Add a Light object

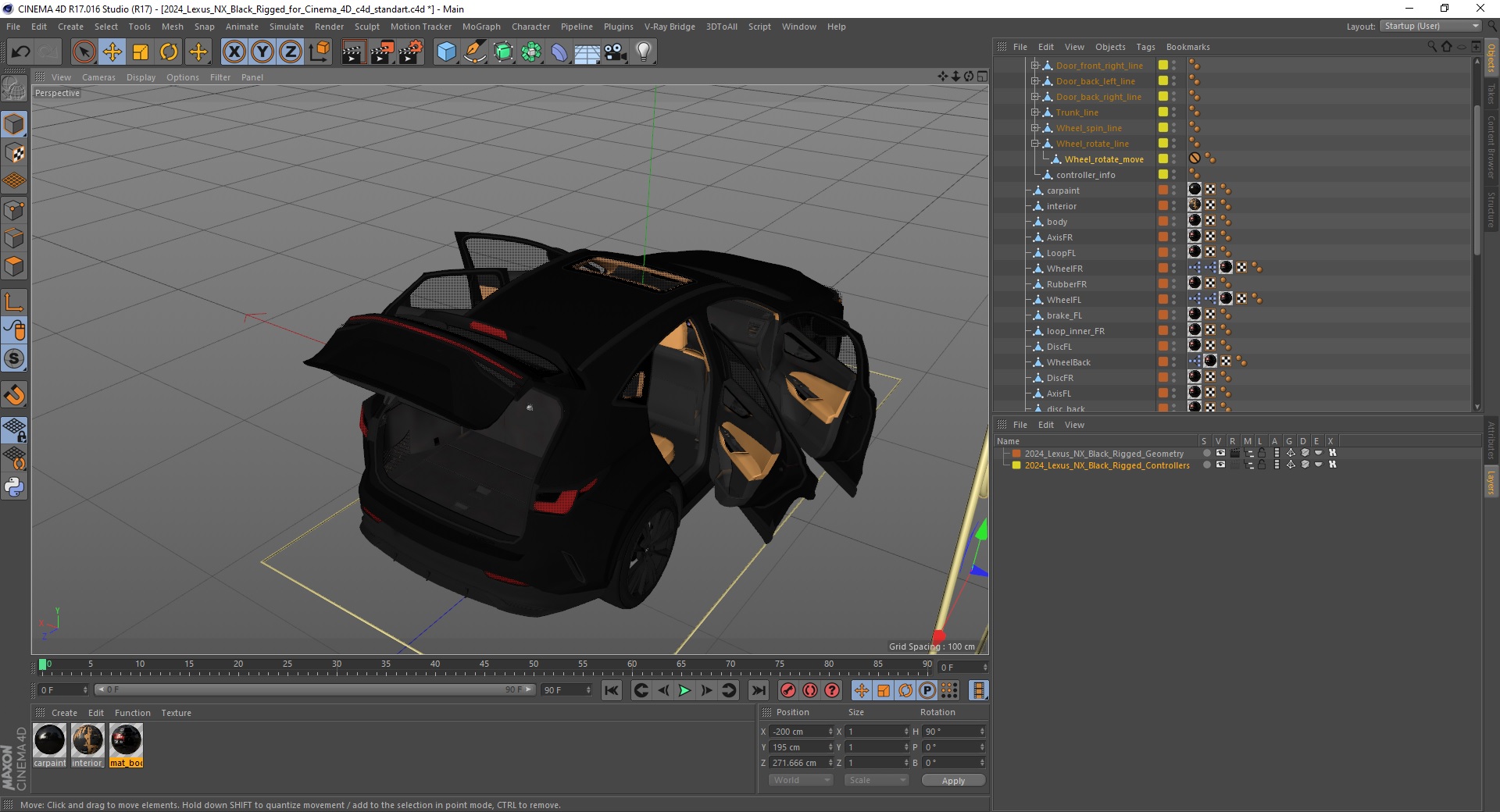644,52
